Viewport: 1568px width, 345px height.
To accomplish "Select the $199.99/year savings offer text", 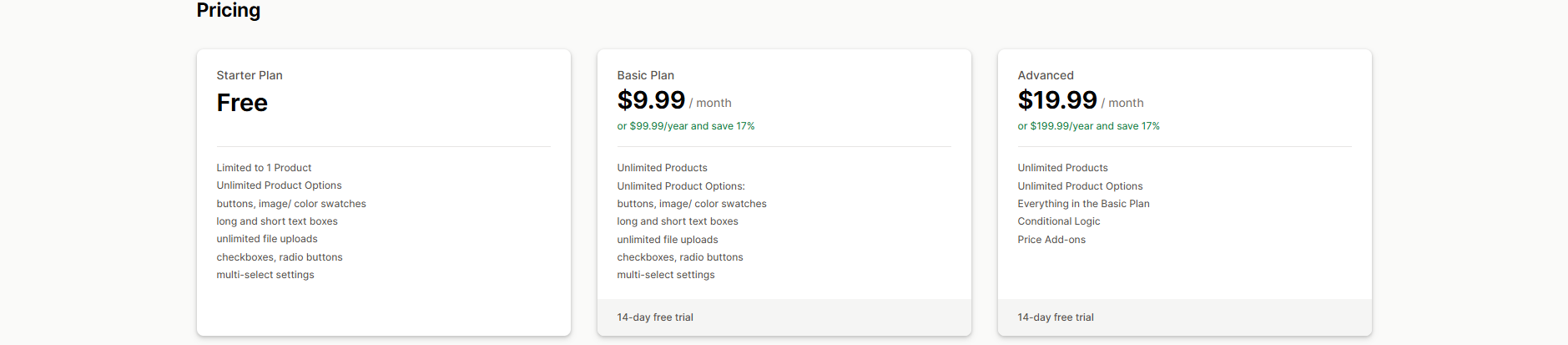I will tap(1088, 126).
